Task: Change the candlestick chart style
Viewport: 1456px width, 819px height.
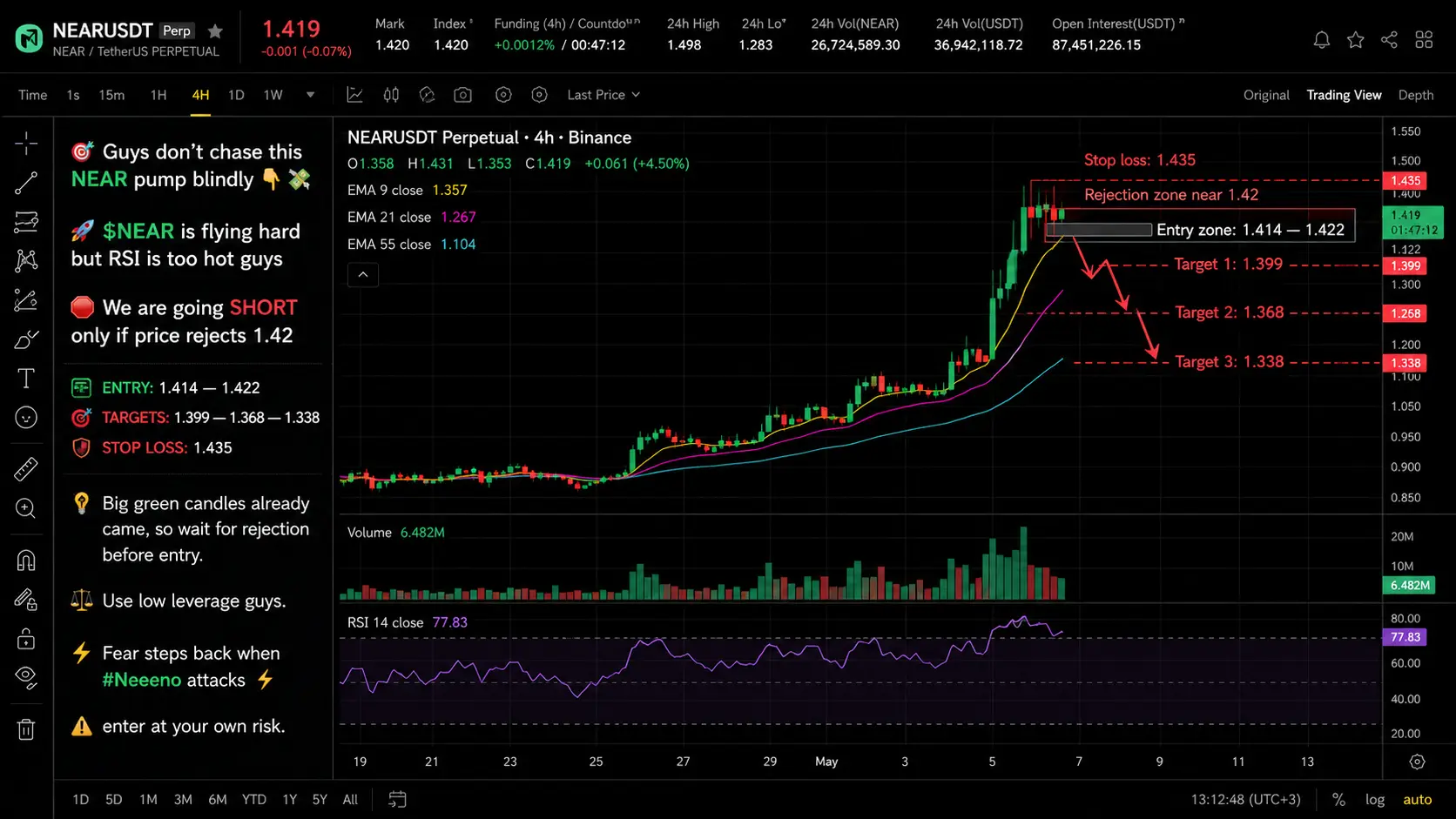Action: [x=391, y=95]
